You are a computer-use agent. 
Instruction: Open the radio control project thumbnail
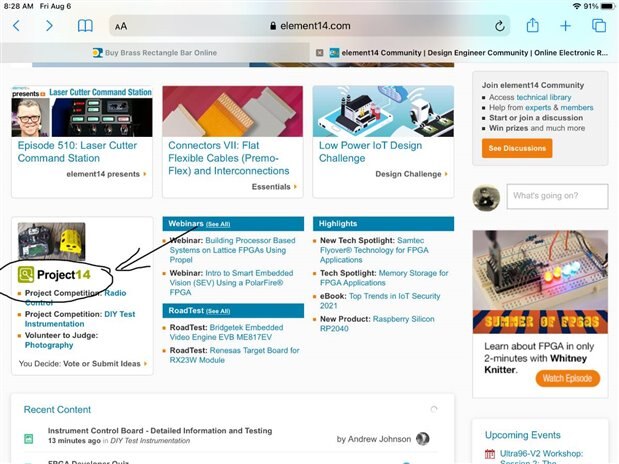51,240
